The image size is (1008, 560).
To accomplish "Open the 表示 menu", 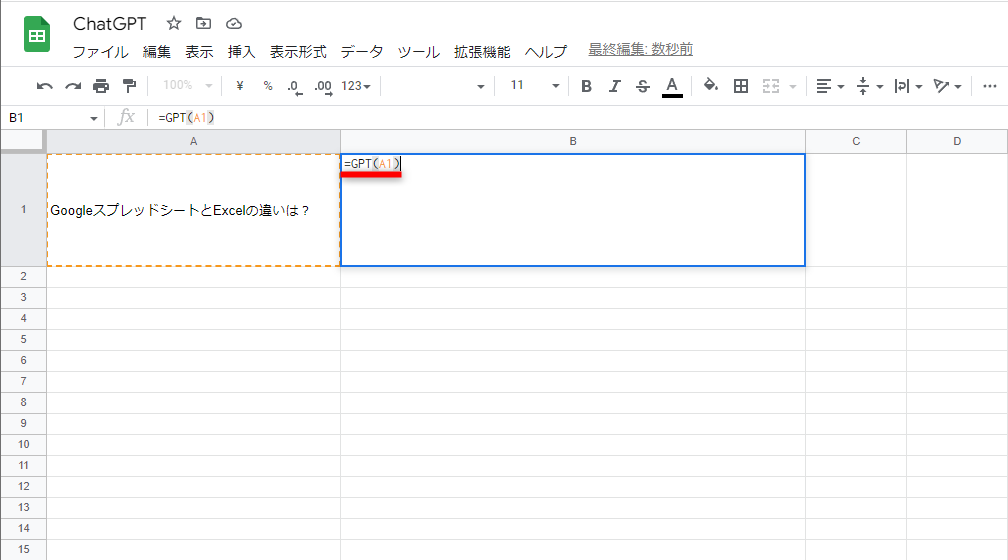I will tap(199, 51).
